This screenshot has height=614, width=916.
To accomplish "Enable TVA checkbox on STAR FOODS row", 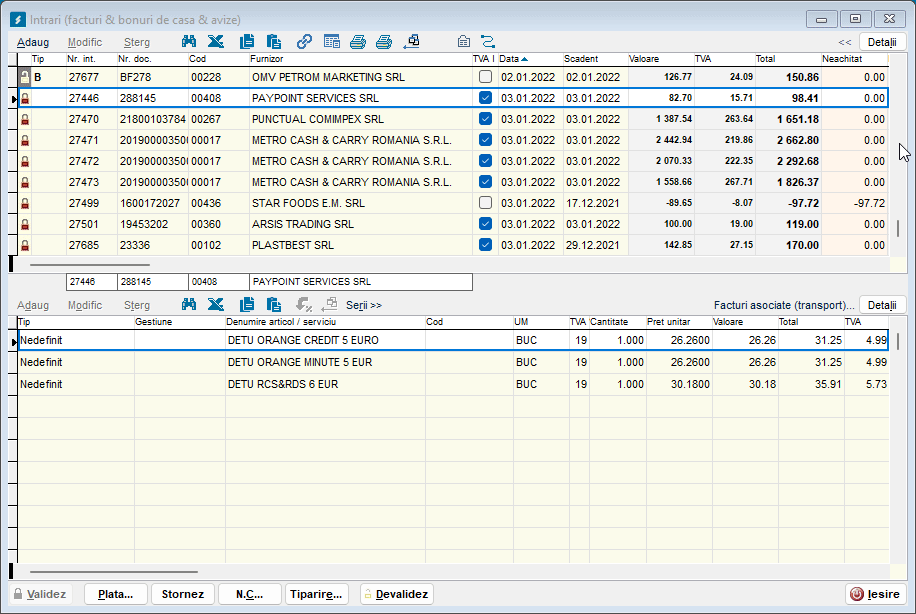I will [x=485, y=203].
